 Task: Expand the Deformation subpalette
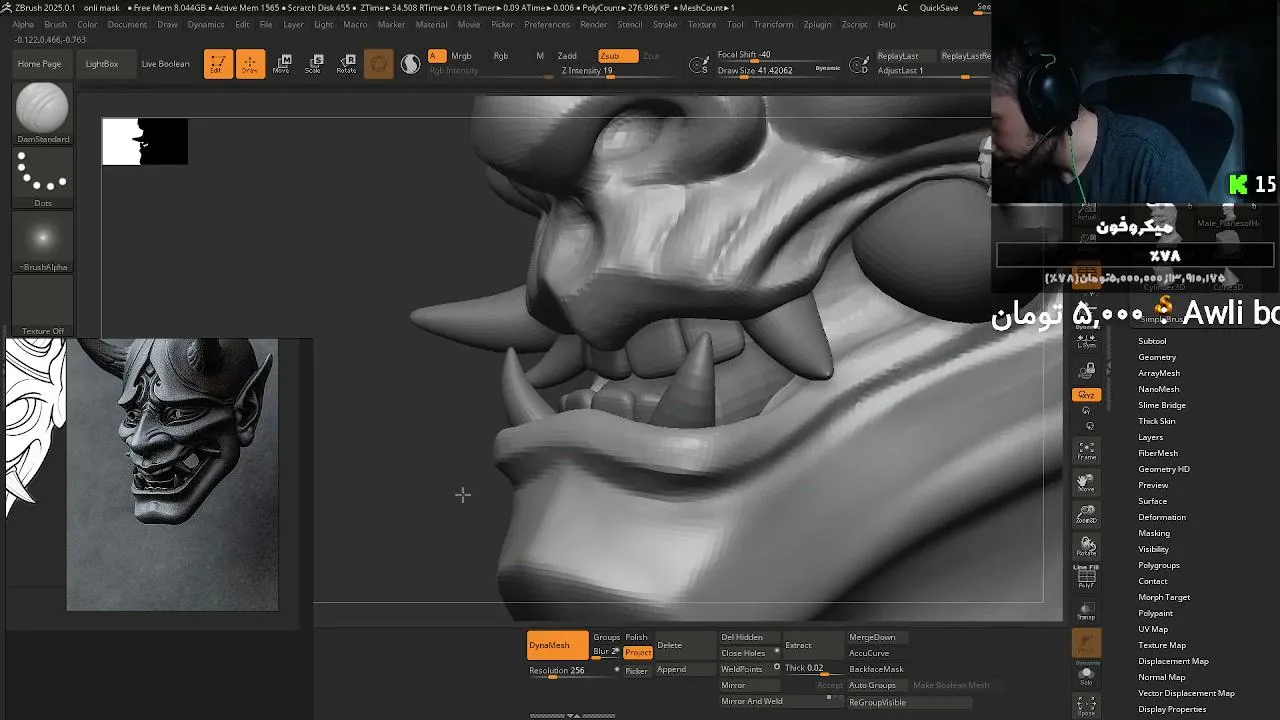point(1162,517)
